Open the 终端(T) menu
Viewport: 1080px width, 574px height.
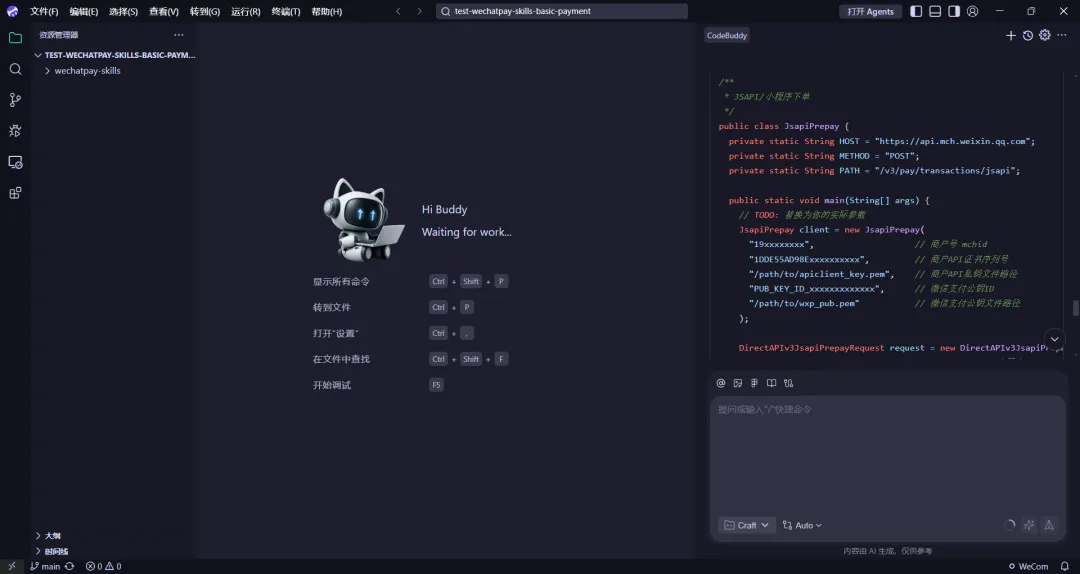point(286,12)
